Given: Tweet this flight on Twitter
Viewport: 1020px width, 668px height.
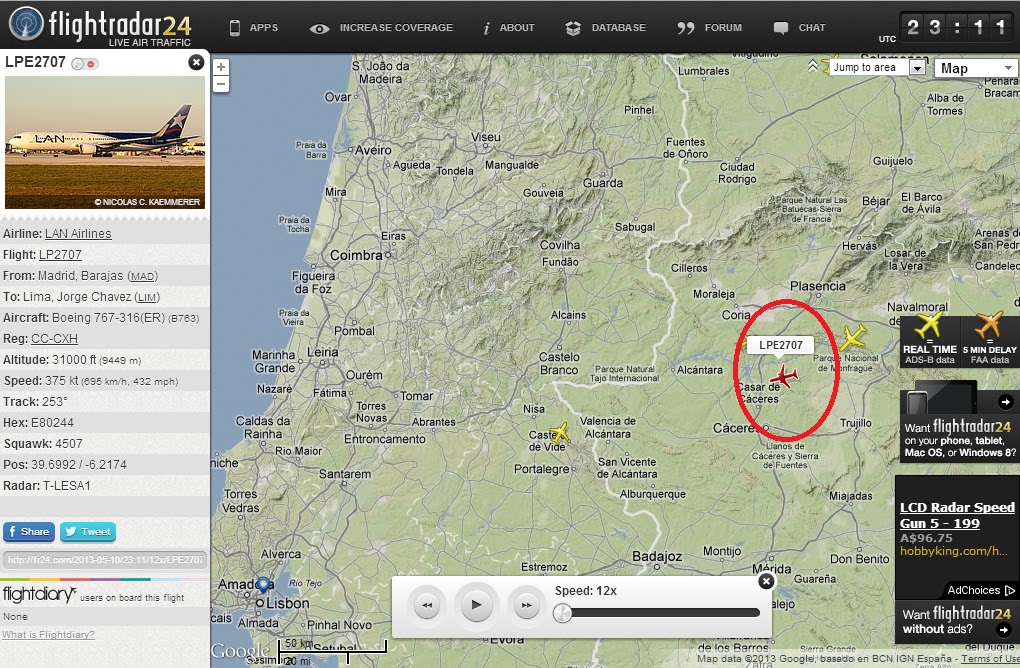Looking at the screenshot, I should pyautogui.click(x=88, y=531).
